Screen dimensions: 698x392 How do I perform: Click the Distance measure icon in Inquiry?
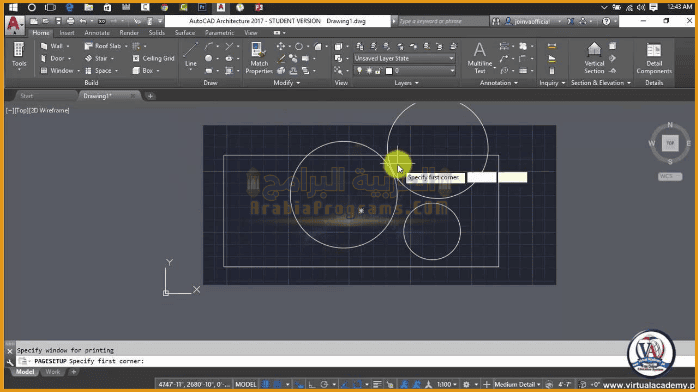(552, 46)
